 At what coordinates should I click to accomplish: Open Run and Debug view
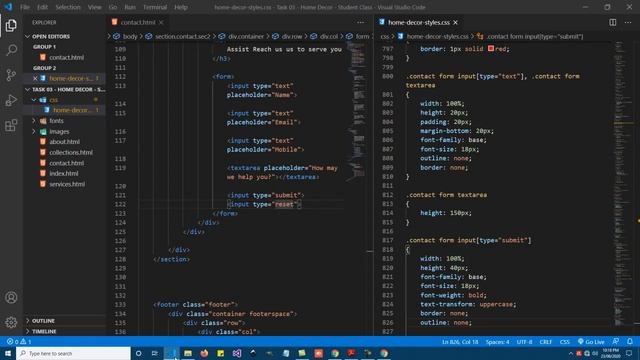[x=11, y=100]
